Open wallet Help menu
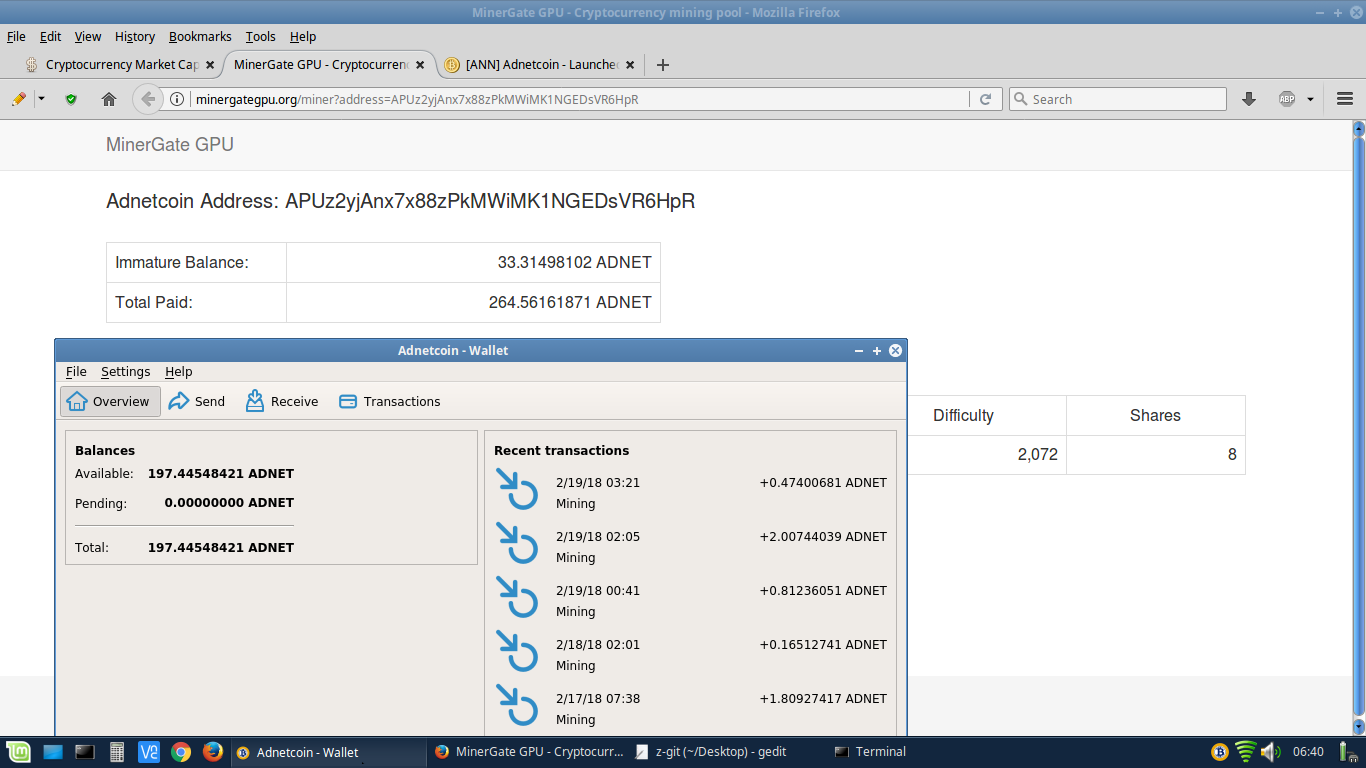Viewport: 1366px width, 768px height. click(179, 371)
